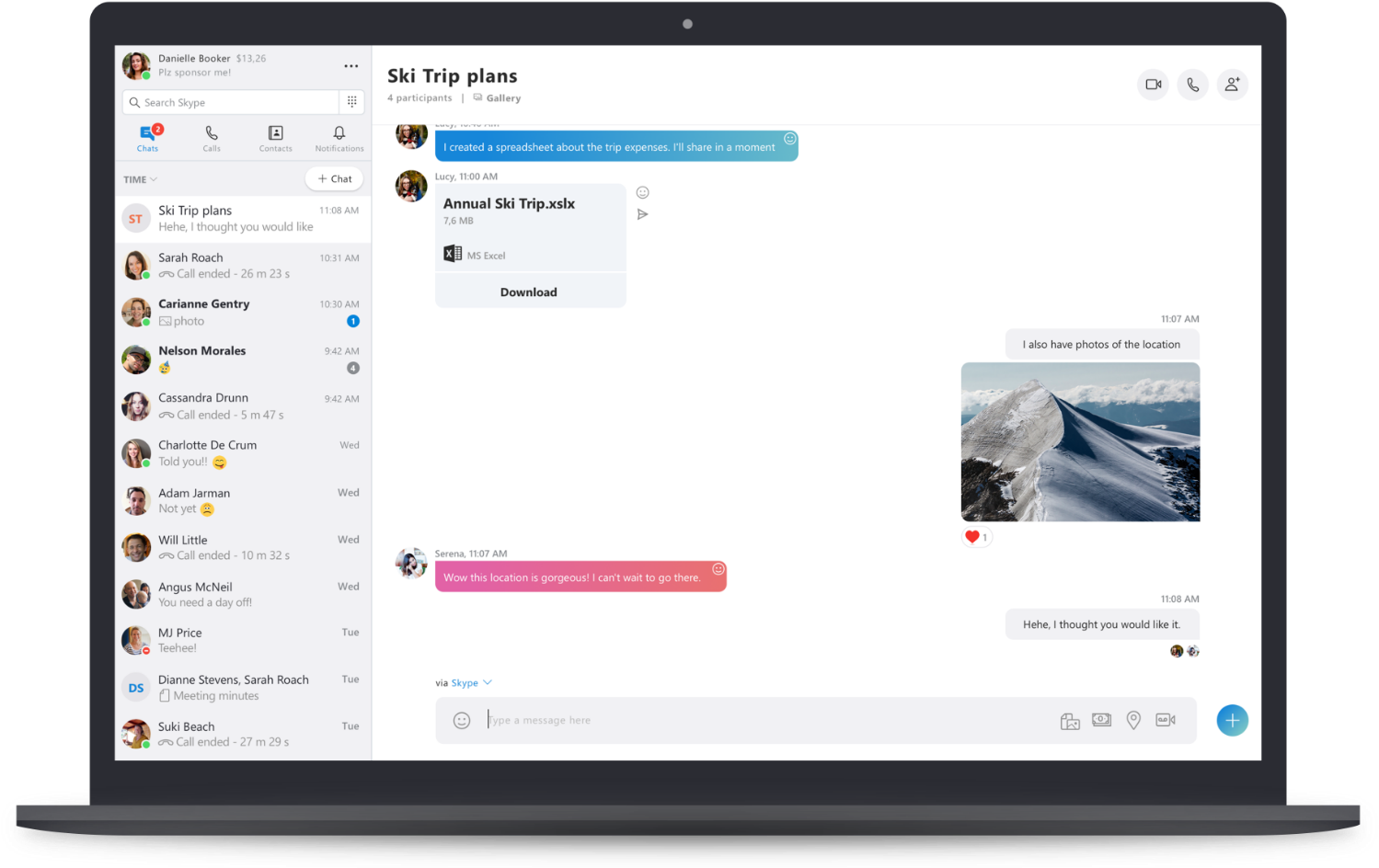The height and width of the screenshot is (868, 1379).
Task: Attach an image or file to the message
Action: [x=1070, y=720]
